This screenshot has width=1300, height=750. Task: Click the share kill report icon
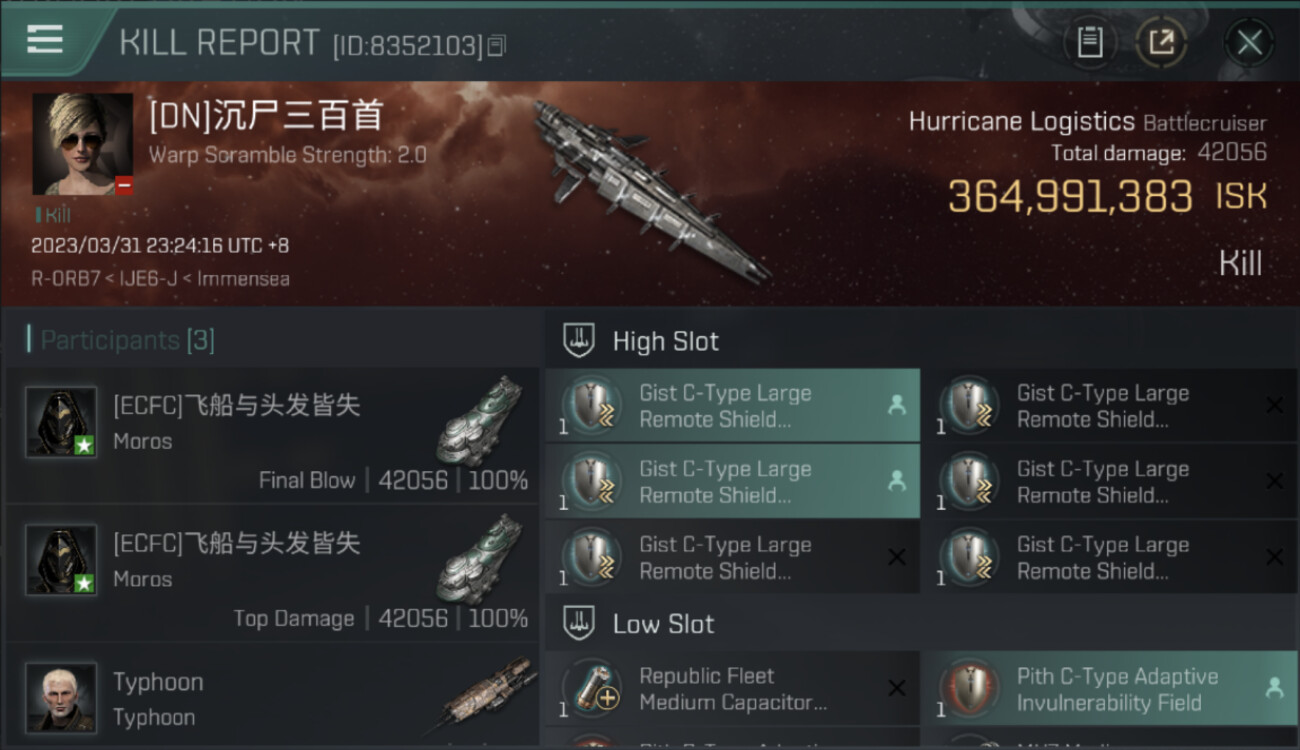pos(1161,42)
